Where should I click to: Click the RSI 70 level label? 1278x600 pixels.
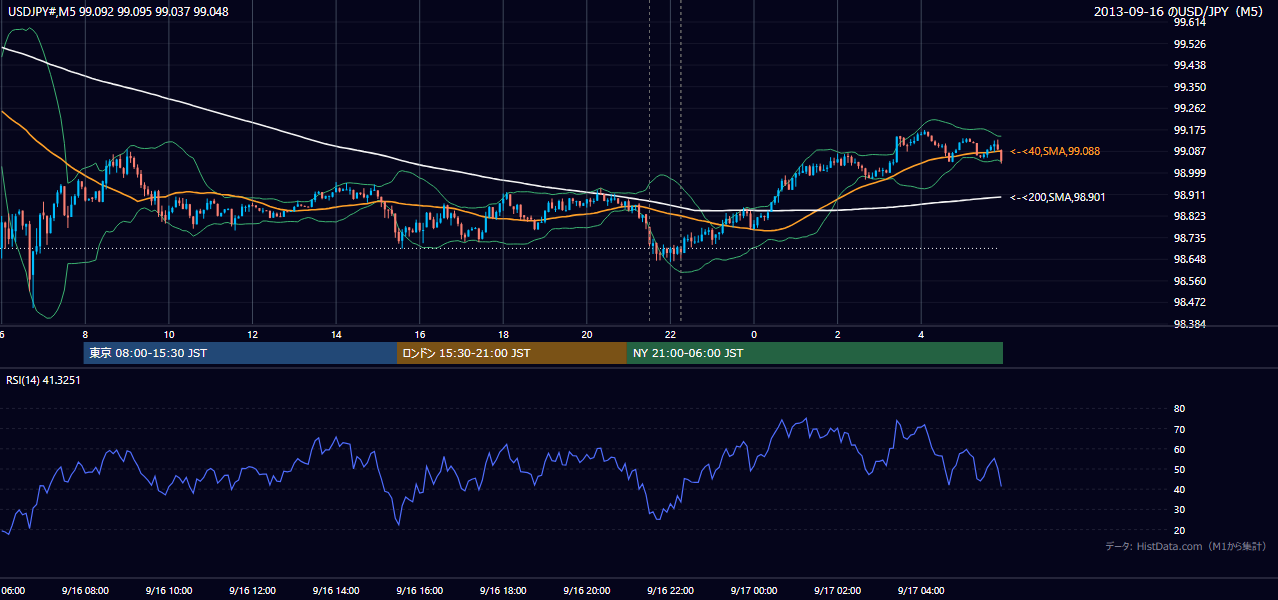(x=1179, y=429)
